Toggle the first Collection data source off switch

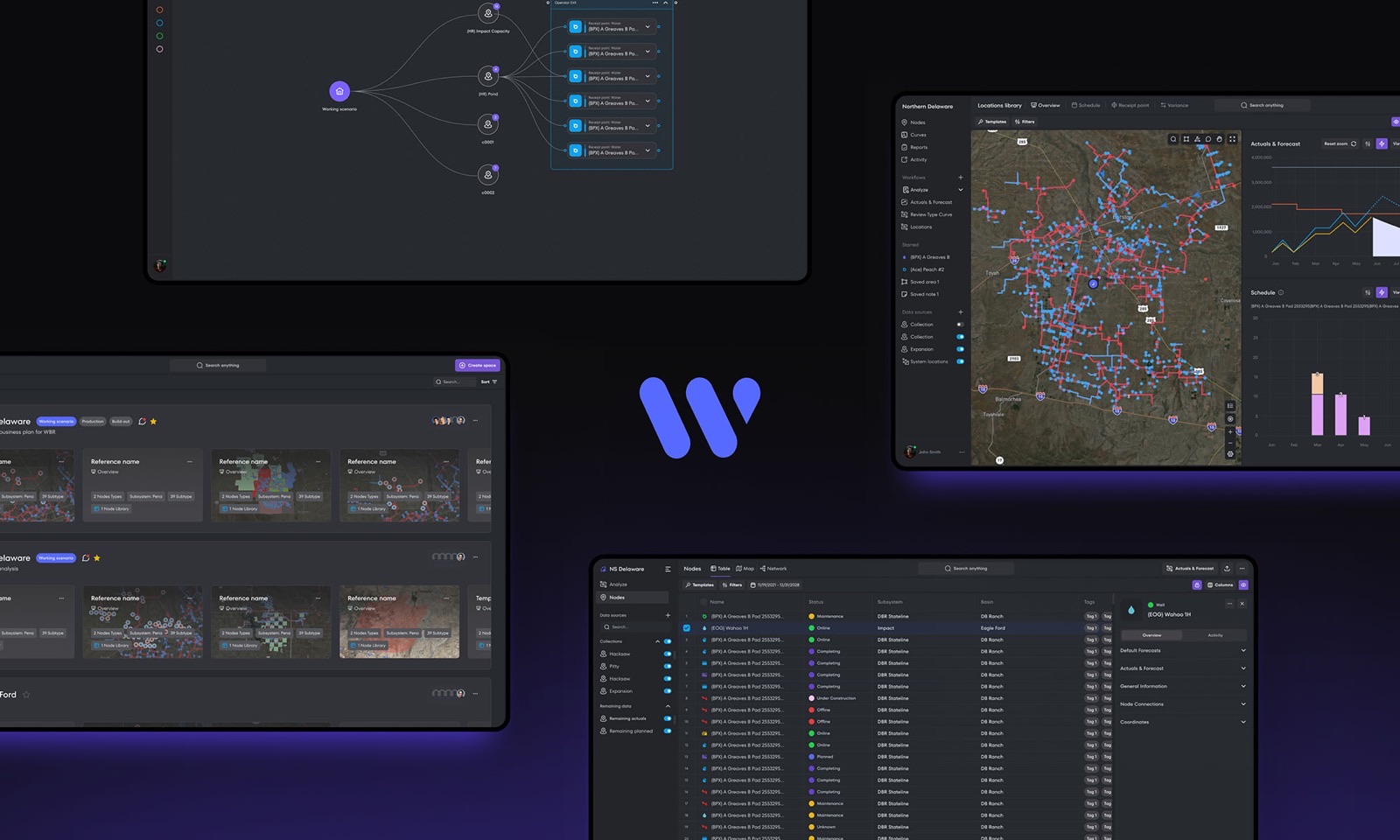pos(960,325)
